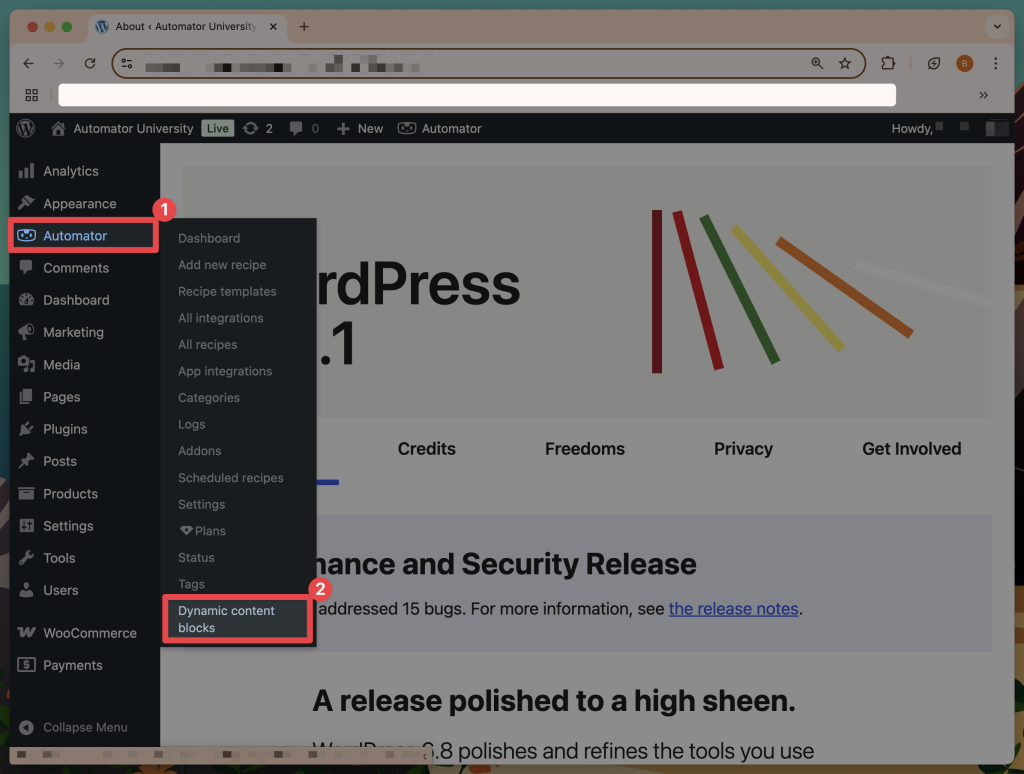Click the updates icon showing 2
1024x774 pixels.
click(253, 128)
